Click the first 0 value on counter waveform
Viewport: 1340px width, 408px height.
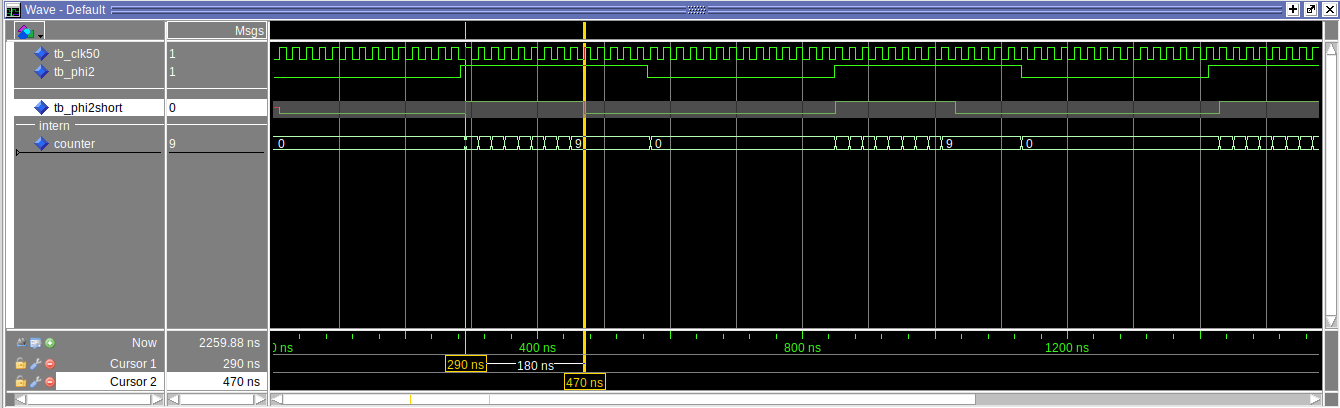tap(282, 144)
